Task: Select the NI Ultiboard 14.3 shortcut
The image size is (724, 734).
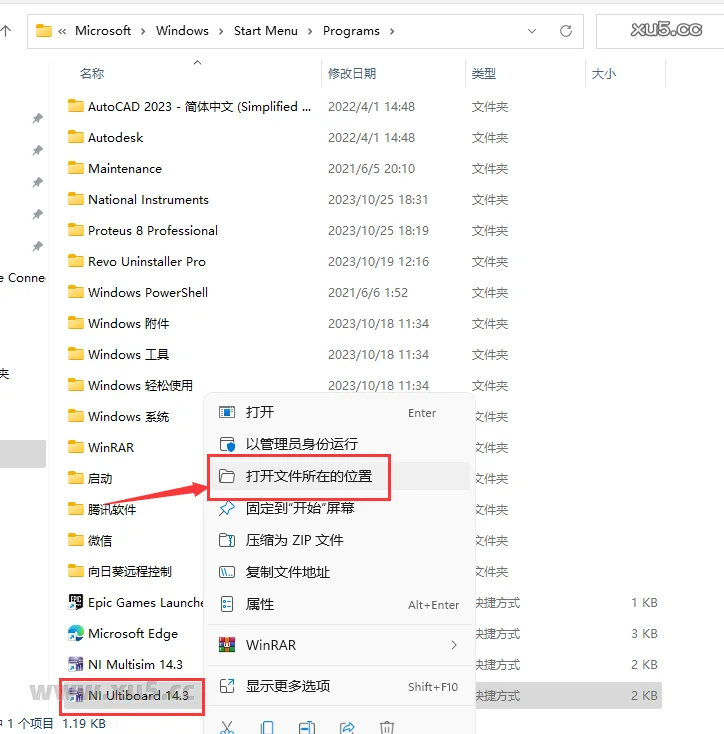Action: (x=132, y=696)
